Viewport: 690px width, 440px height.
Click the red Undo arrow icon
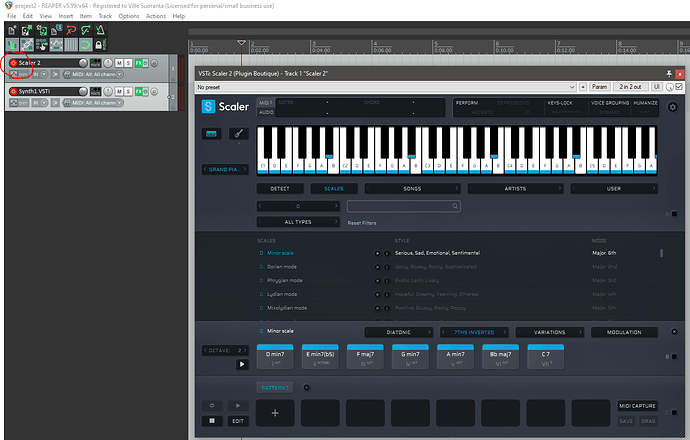coord(71,30)
